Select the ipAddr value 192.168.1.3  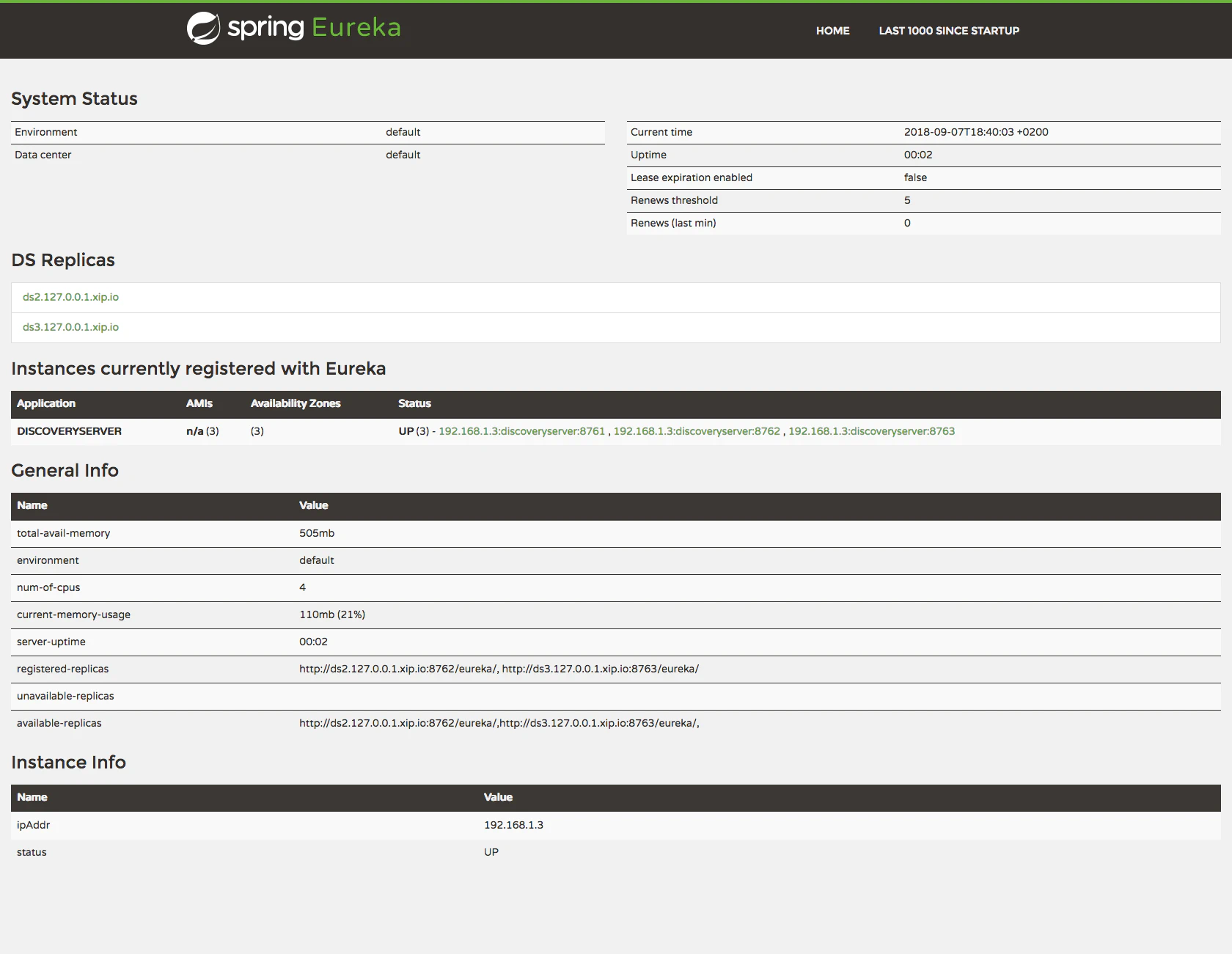513,825
